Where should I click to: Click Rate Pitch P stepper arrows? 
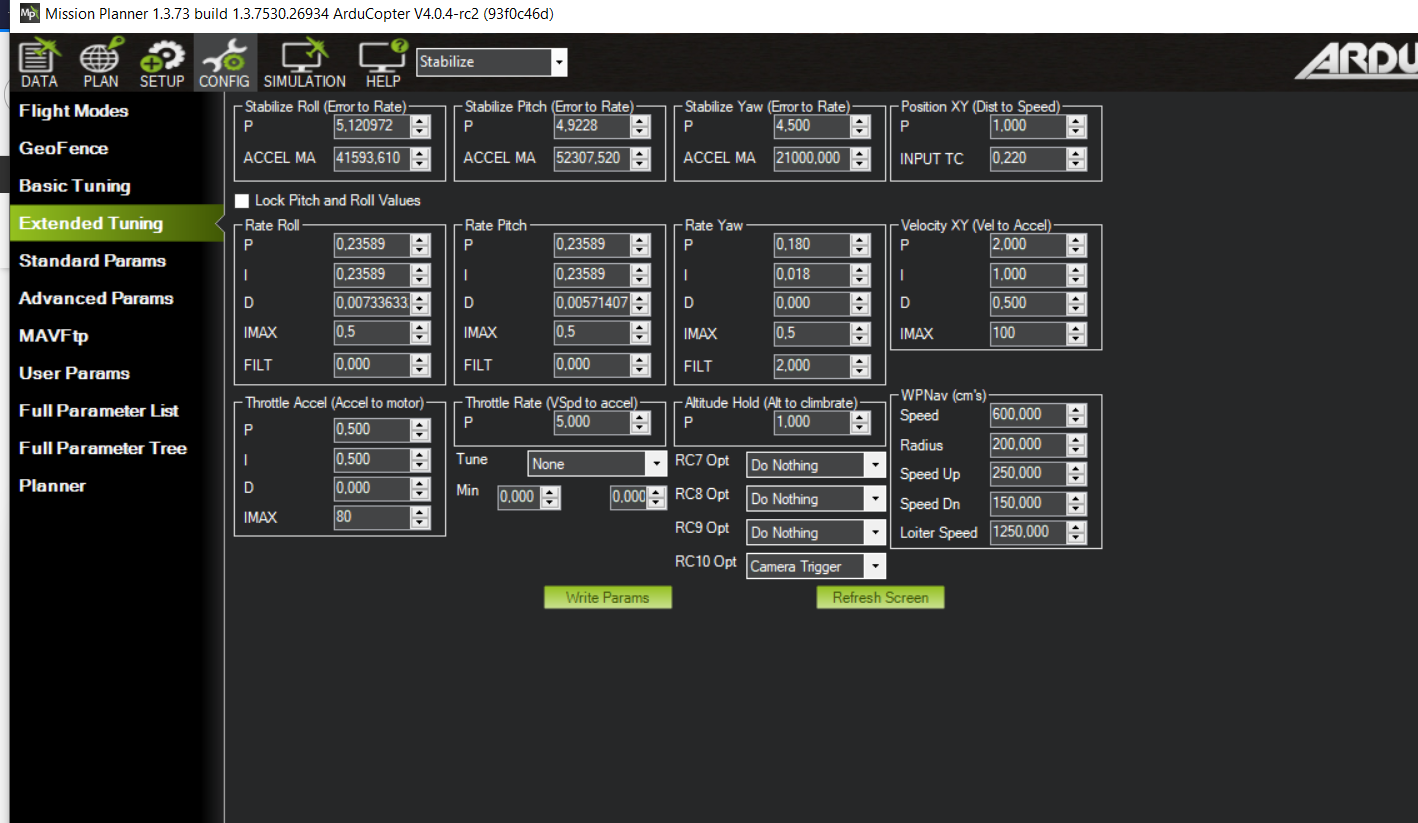coord(640,245)
